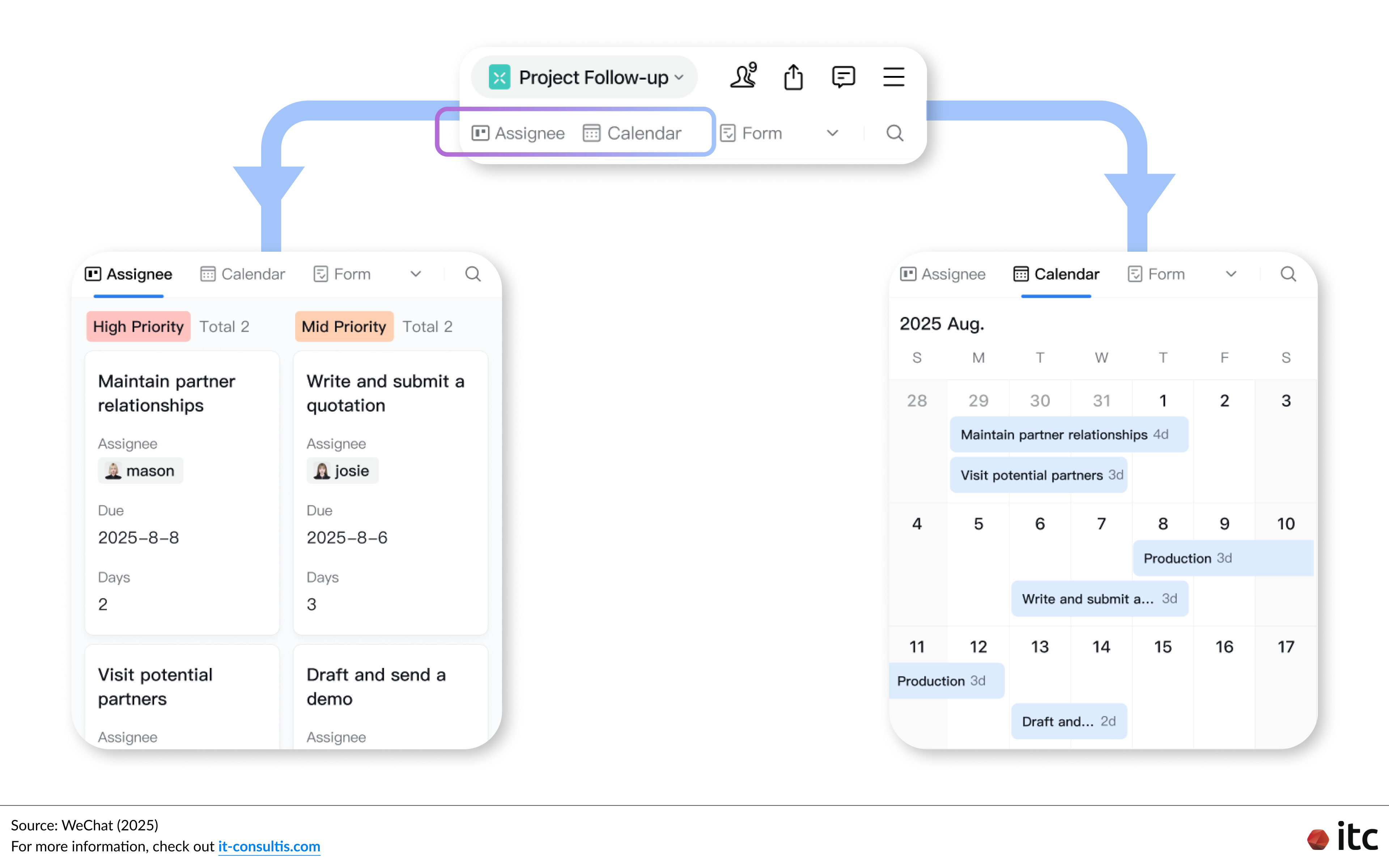Screen dimensions: 1389x868
Task: Open comments via the speech bubble icon
Action: 843,77
